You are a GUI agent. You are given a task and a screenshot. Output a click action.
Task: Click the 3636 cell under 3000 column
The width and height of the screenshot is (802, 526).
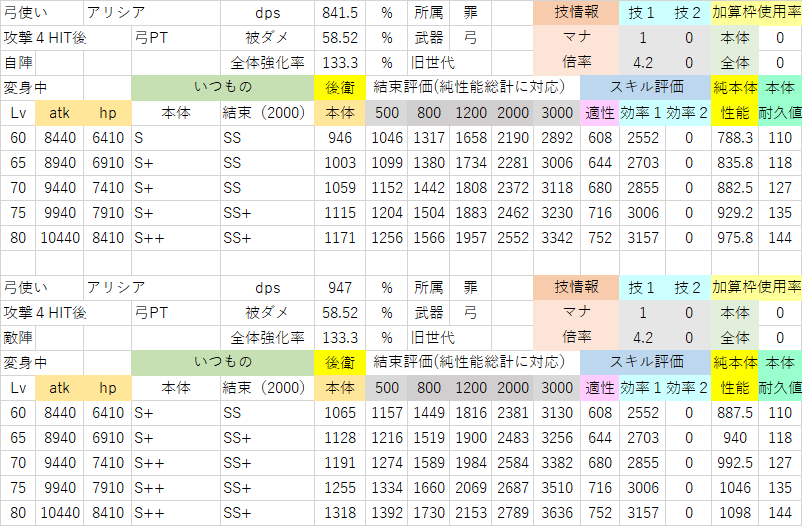(556, 513)
